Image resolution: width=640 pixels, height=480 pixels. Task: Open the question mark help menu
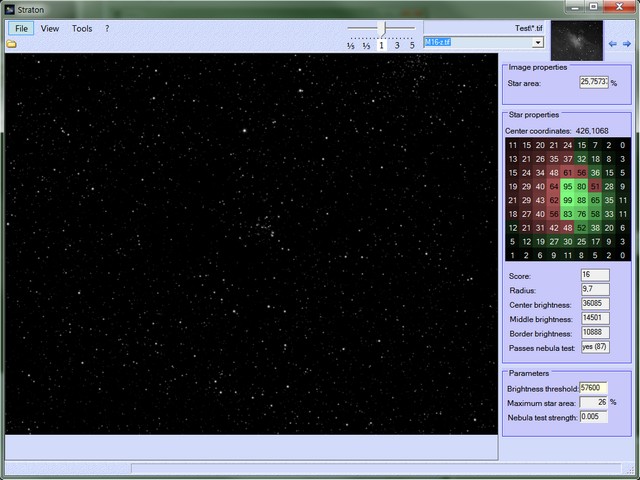click(x=107, y=29)
